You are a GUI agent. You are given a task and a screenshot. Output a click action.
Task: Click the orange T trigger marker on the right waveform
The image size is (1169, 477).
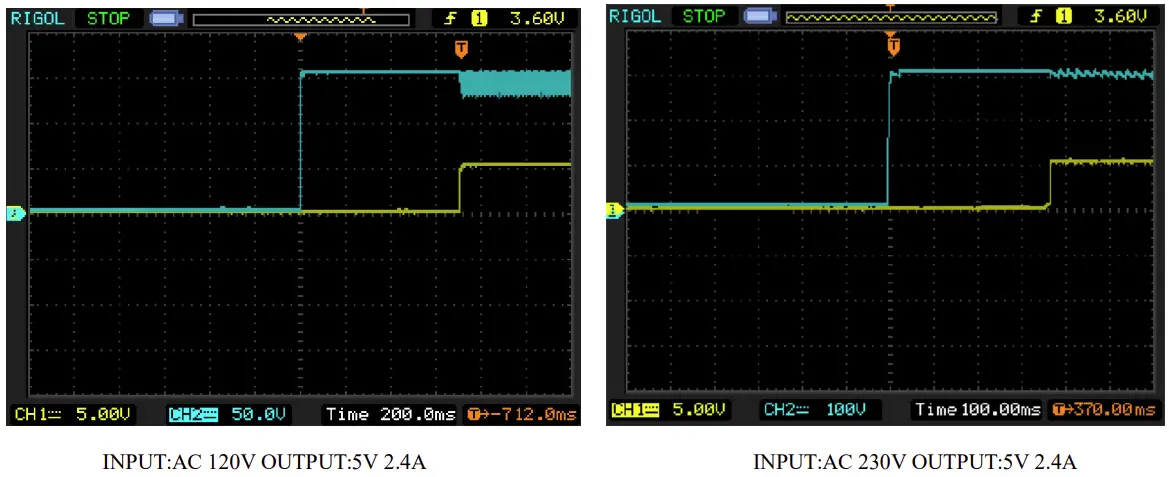(x=894, y=47)
